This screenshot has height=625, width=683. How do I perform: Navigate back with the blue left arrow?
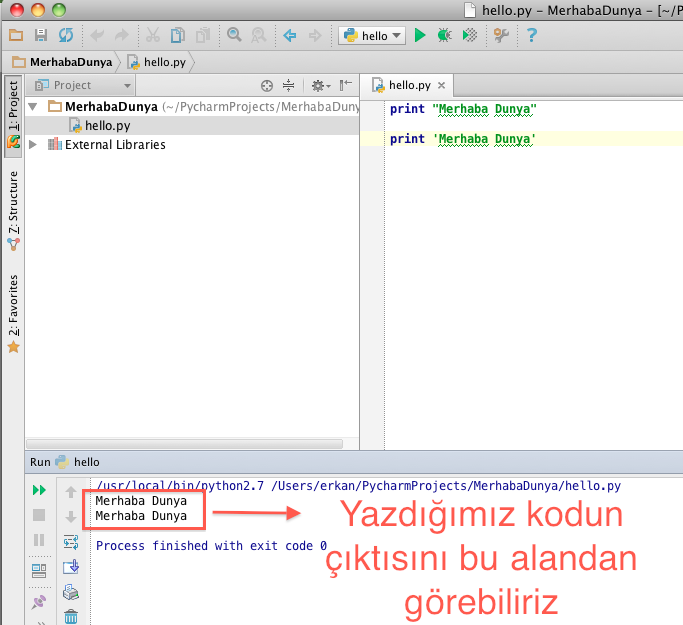point(290,35)
